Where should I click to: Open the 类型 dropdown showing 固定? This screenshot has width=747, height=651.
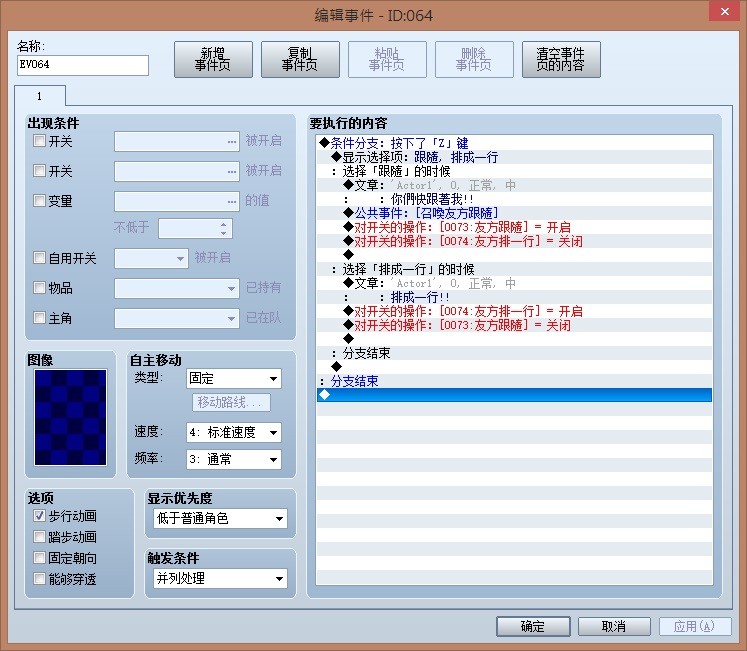(x=234, y=379)
